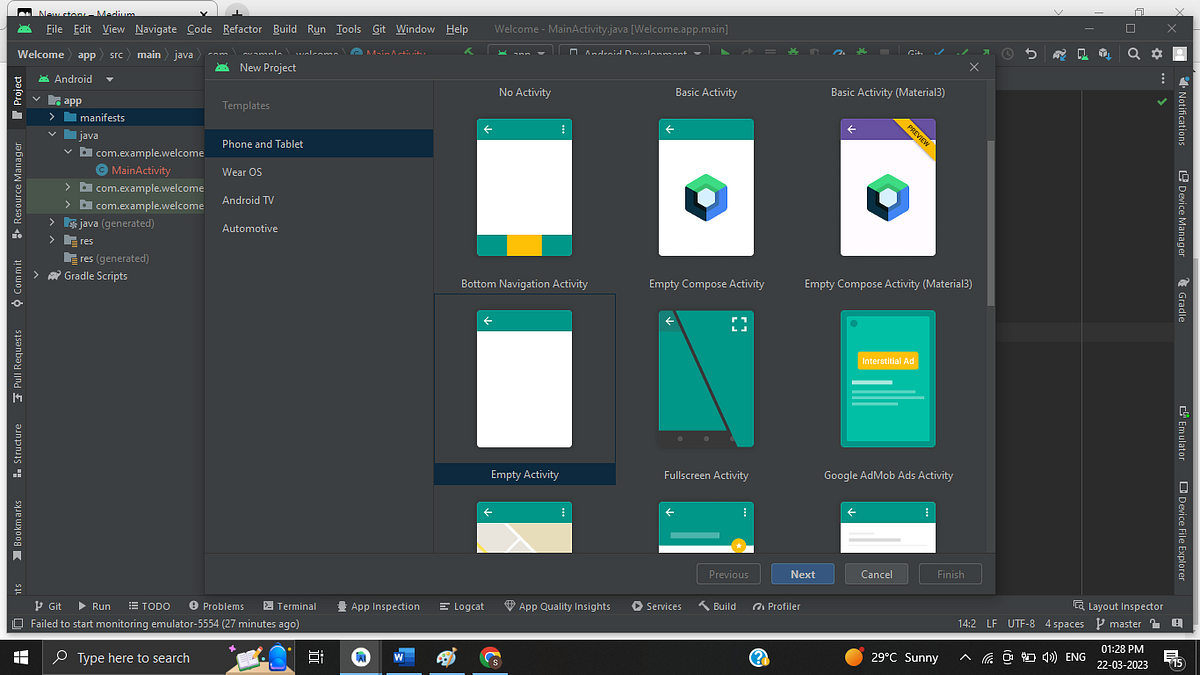Open the Logcat tool window

(461, 605)
